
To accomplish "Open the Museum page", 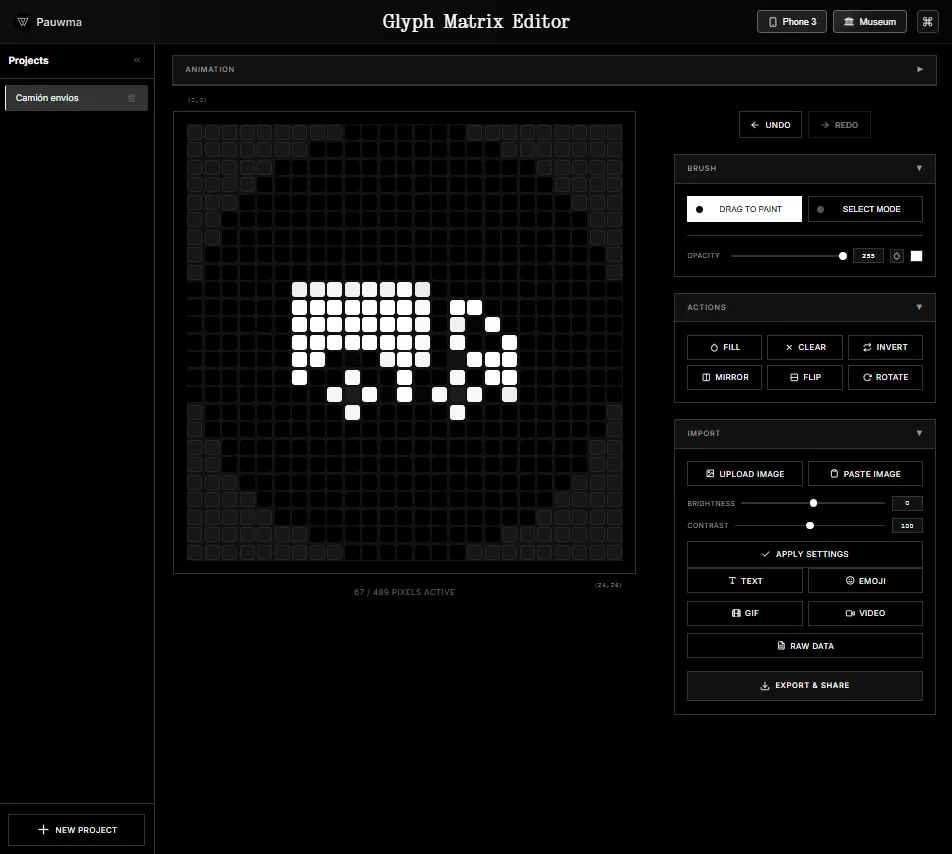I will 870,21.
